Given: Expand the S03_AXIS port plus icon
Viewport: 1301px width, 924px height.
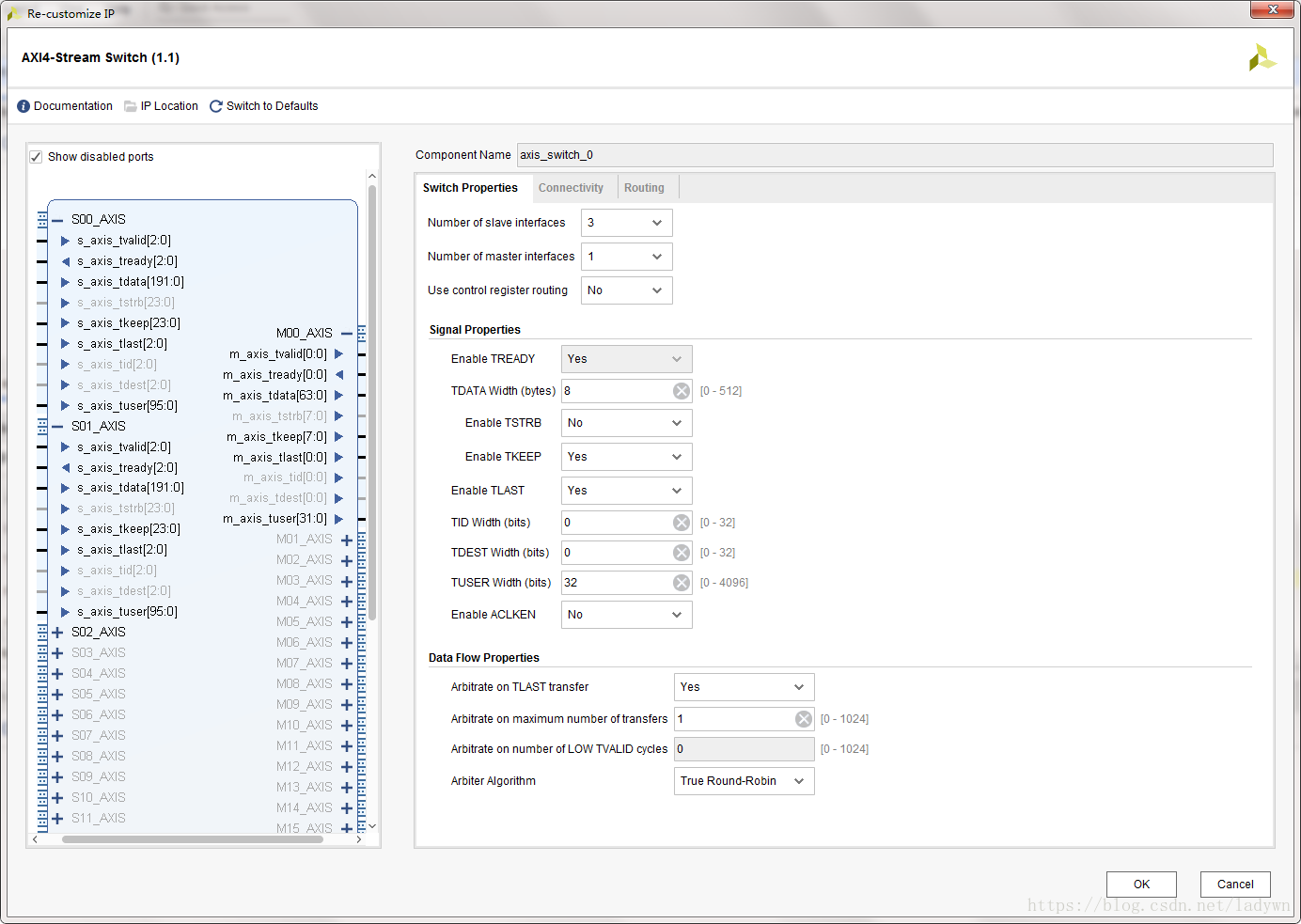Looking at the screenshot, I should (57, 653).
